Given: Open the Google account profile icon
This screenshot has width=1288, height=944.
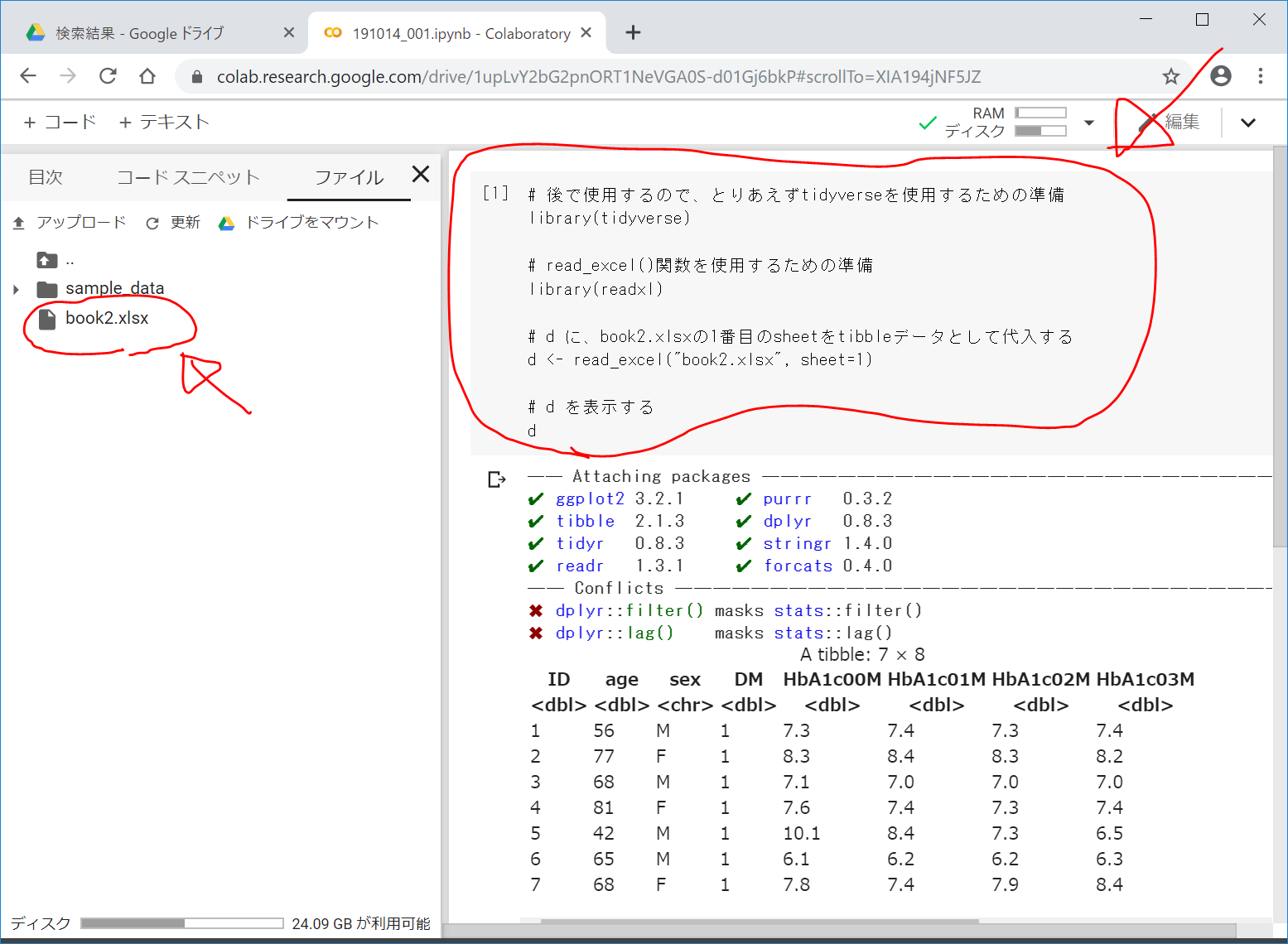Looking at the screenshot, I should [1220, 76].
